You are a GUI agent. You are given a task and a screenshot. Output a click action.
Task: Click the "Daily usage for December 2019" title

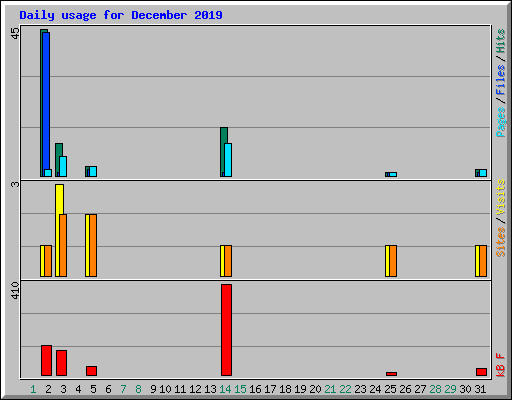[x=121, y=15]
